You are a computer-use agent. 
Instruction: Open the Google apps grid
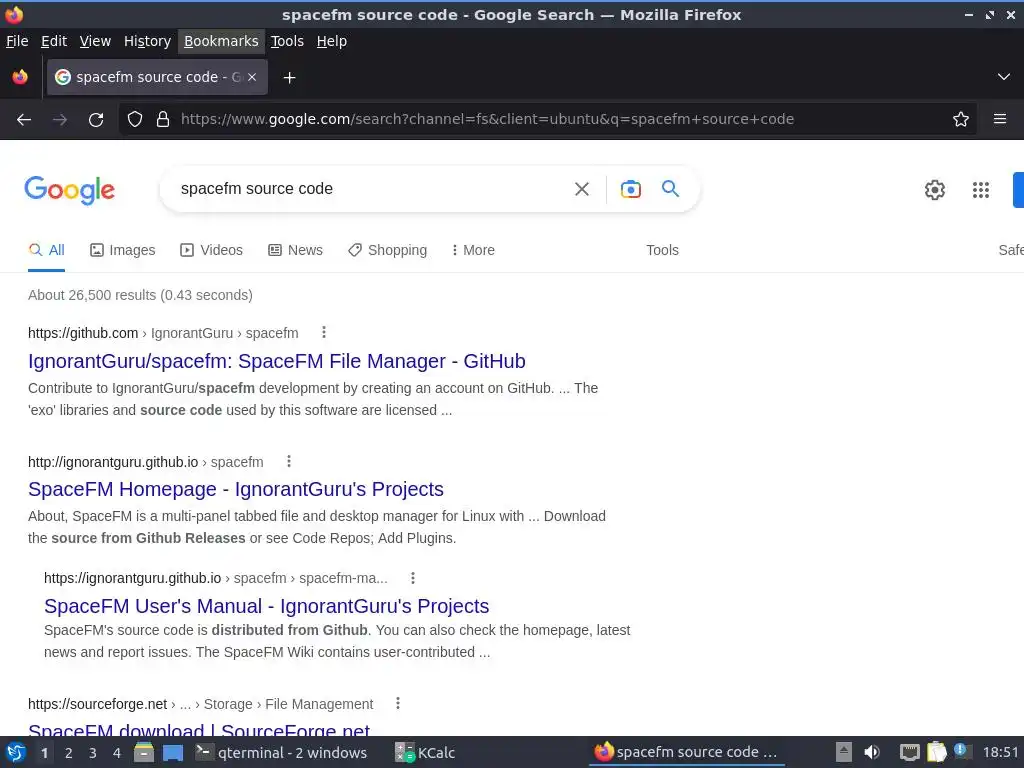tap(981, 189)
